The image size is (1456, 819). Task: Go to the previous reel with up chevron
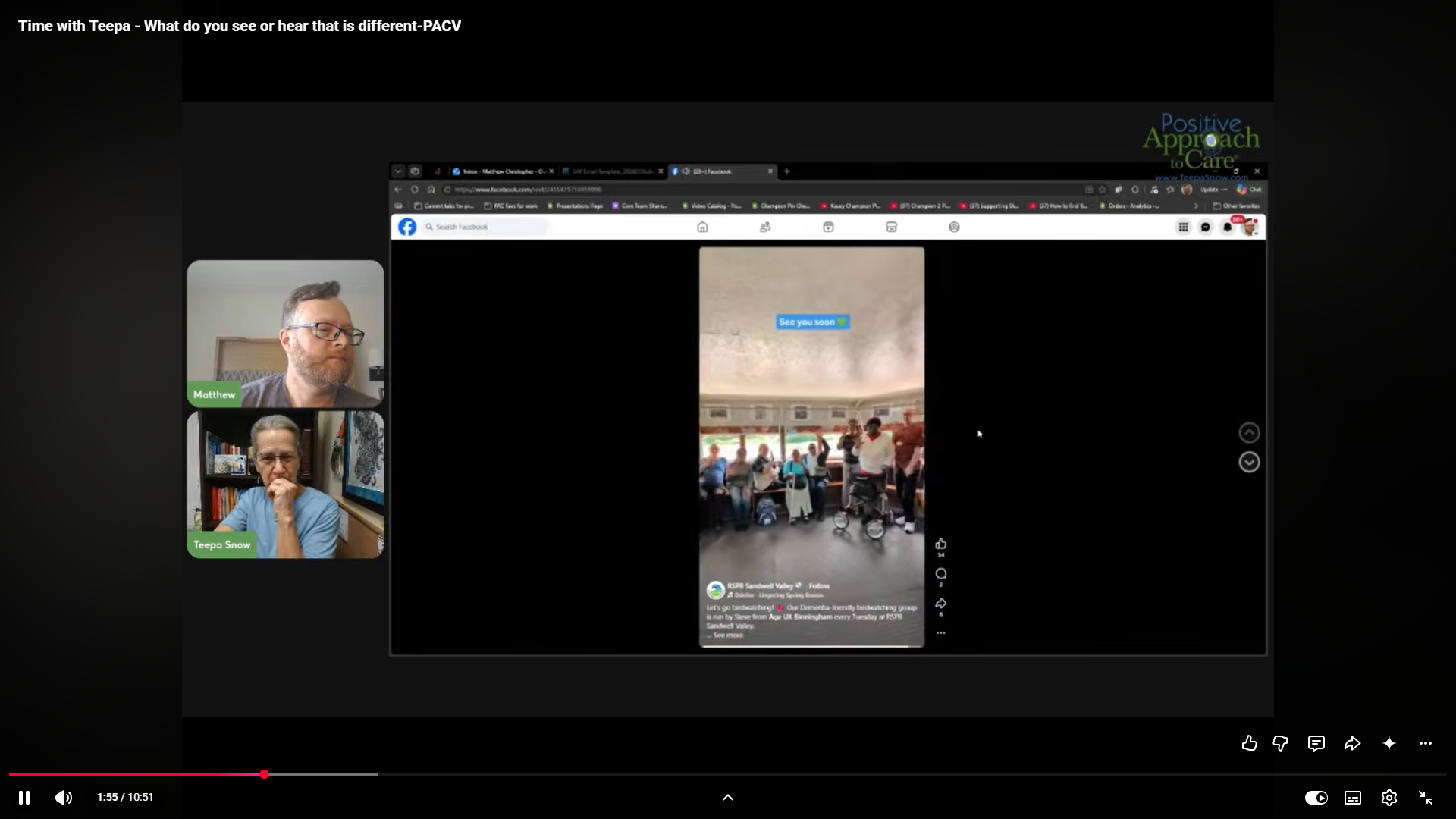pos(1249,432)
